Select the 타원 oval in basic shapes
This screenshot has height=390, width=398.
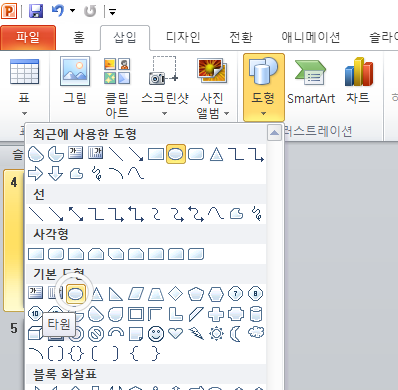(76, 294)
